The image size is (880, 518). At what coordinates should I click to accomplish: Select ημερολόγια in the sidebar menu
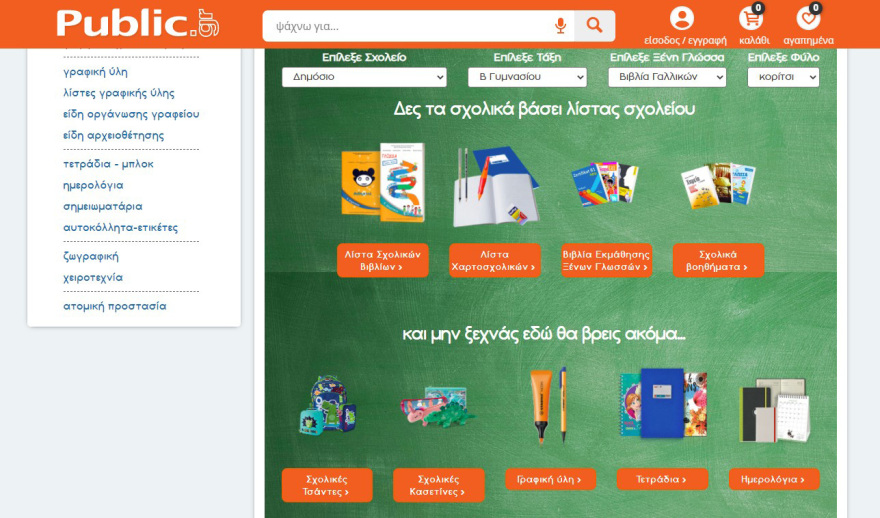93,185
